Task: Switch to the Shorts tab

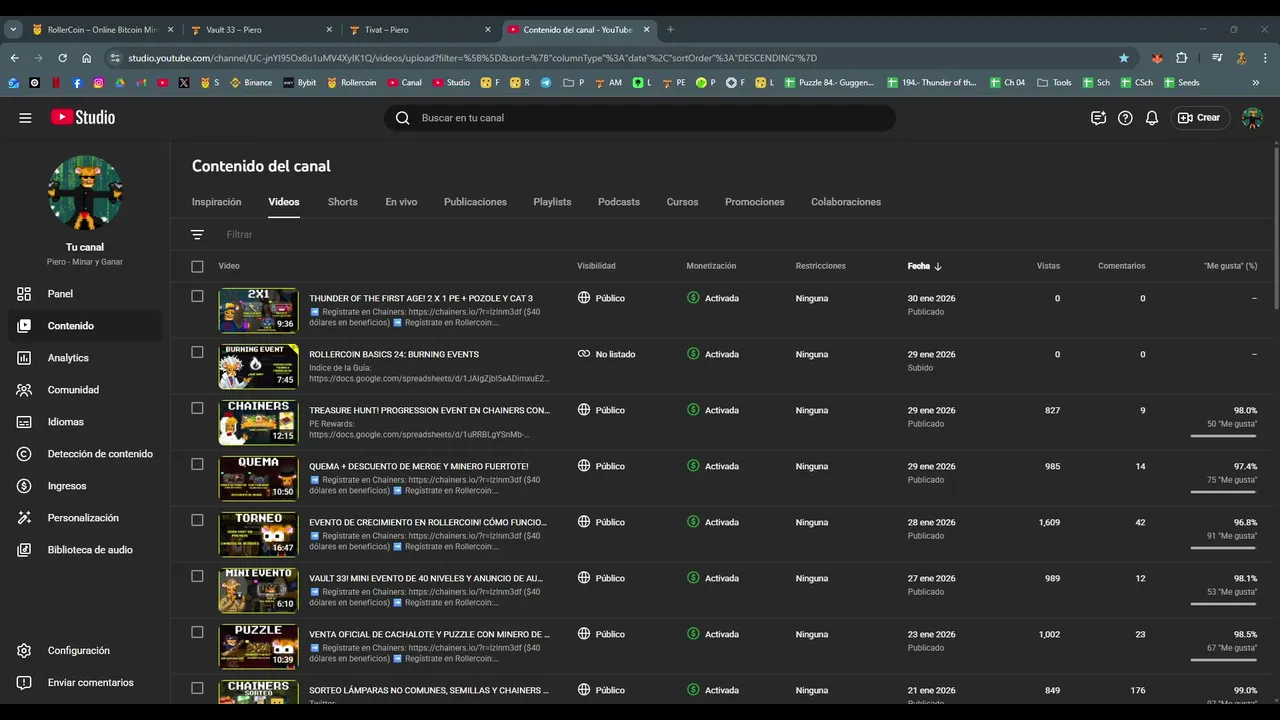Action: (x=342, y=202)
